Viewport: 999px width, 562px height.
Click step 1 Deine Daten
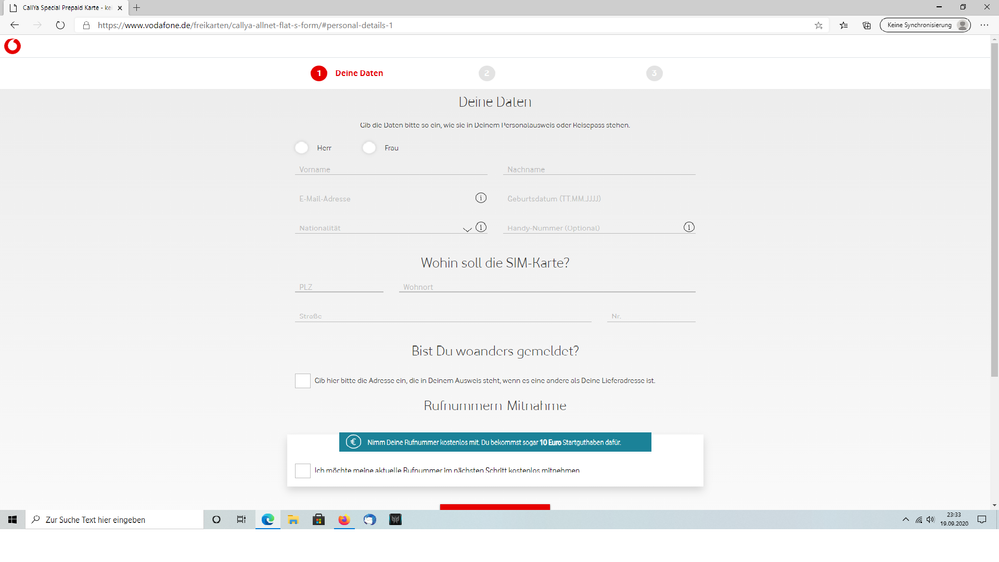pyautogui.click(x=347, y=73)
